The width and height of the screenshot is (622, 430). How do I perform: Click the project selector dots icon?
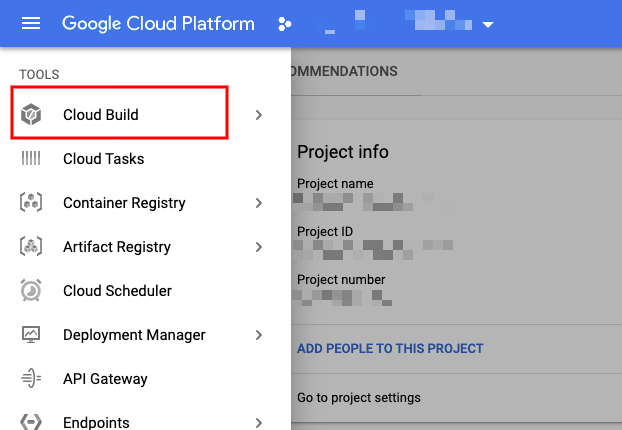click(286, 24)
